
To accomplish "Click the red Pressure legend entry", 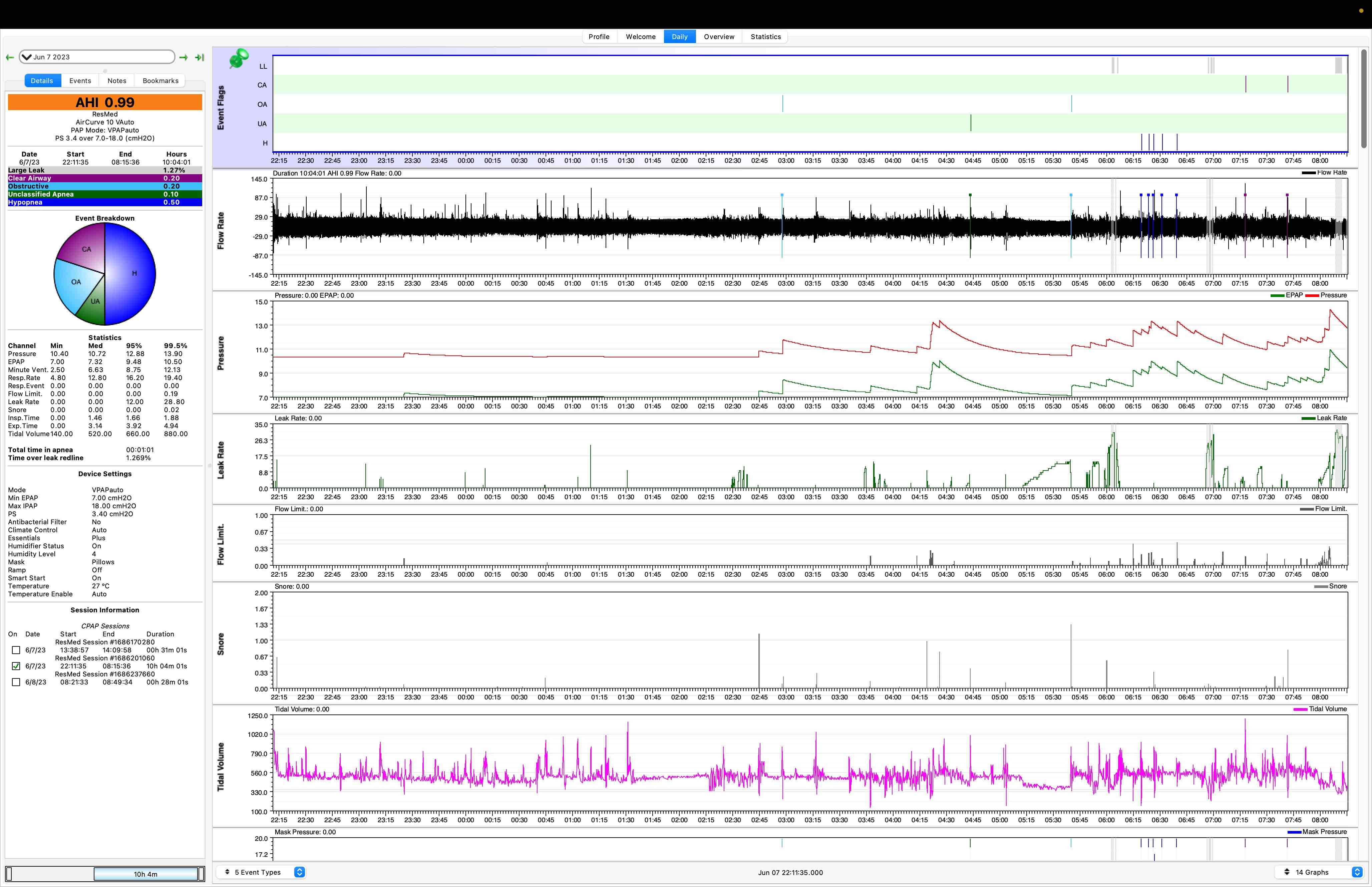I will 1326,295.
